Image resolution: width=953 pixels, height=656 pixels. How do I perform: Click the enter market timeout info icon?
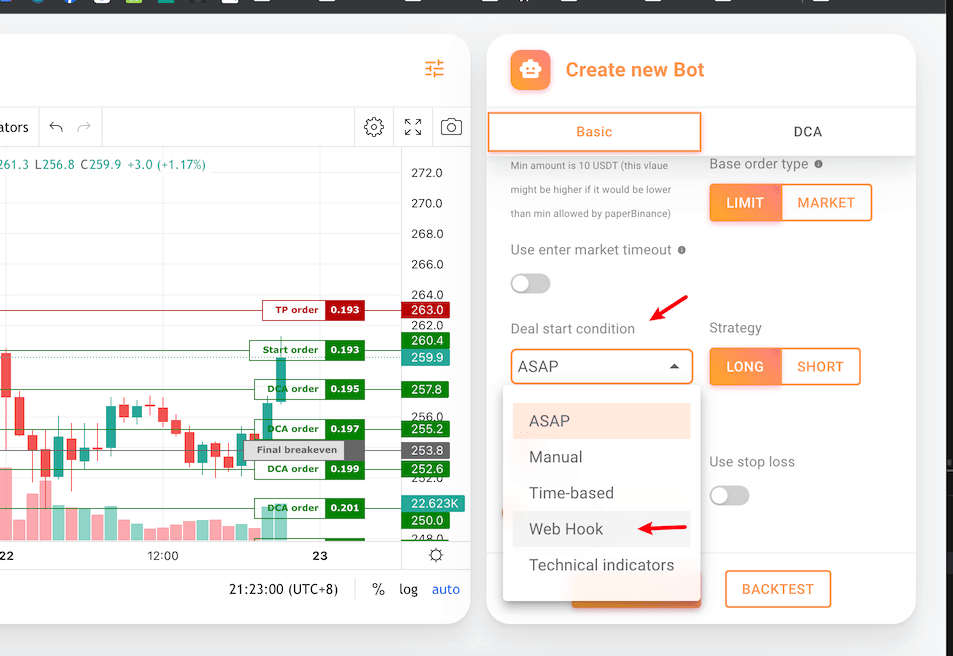pos(682,250)
